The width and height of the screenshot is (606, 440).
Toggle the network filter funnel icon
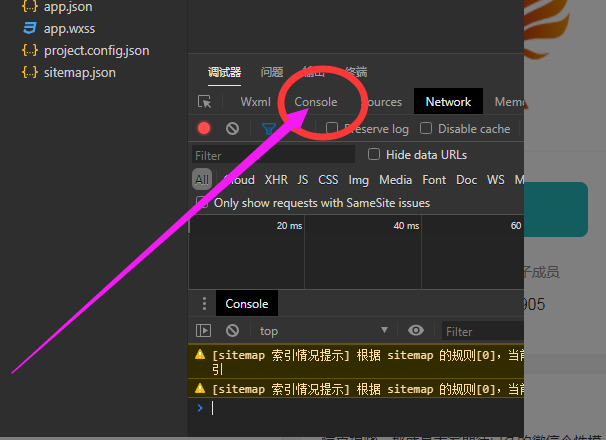click(268, 129)
